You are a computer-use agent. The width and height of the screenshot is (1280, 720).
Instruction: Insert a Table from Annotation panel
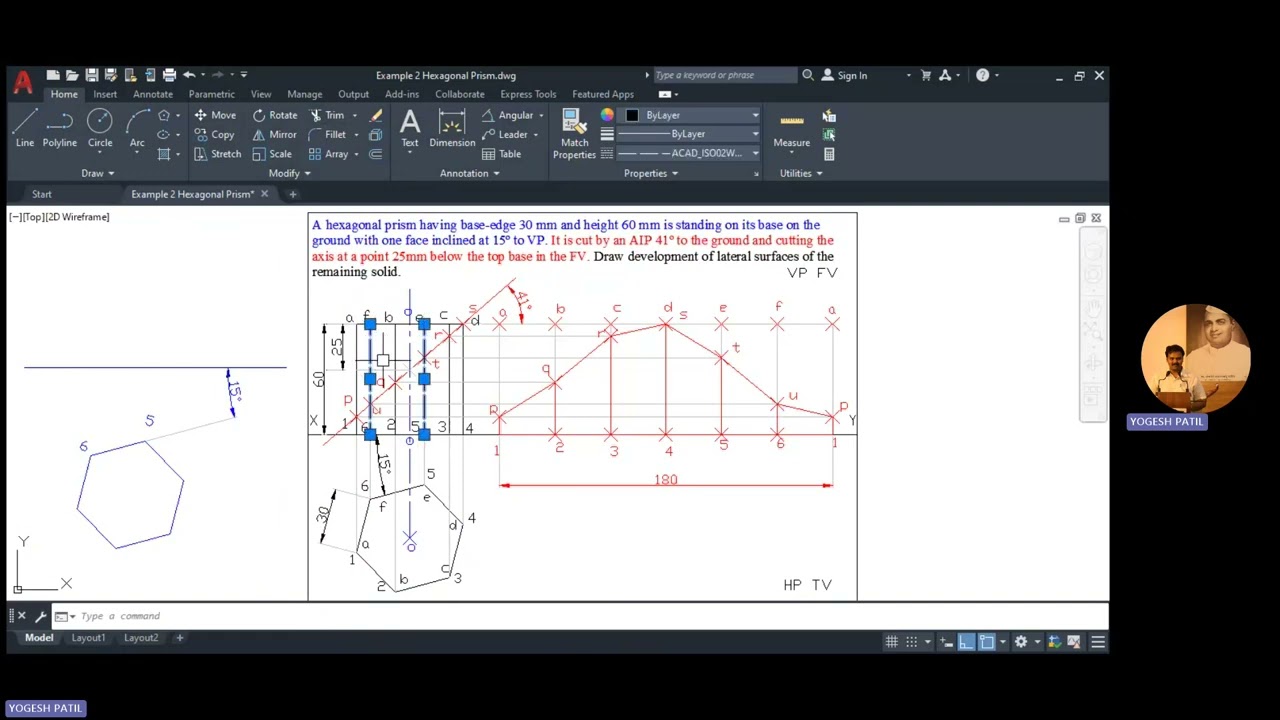pyautogui.click(x=502, y=154)
